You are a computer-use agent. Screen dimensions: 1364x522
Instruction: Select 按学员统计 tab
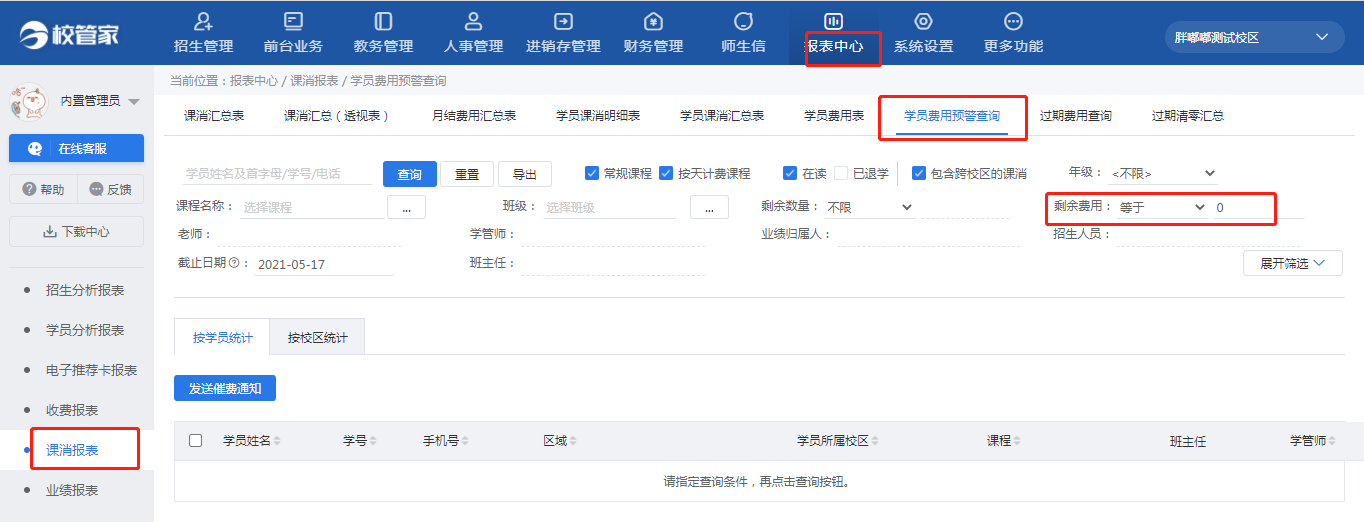(222, 337)
